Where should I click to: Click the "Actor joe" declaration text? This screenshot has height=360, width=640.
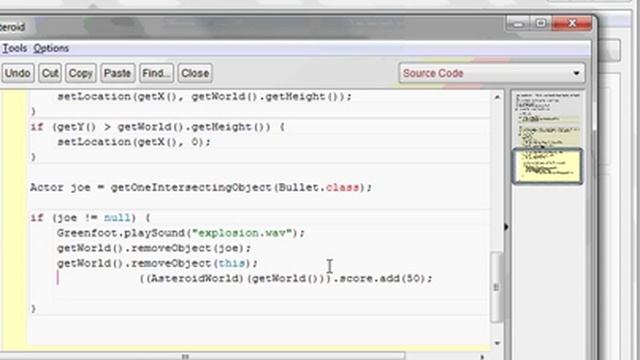(x=60, y=187)
